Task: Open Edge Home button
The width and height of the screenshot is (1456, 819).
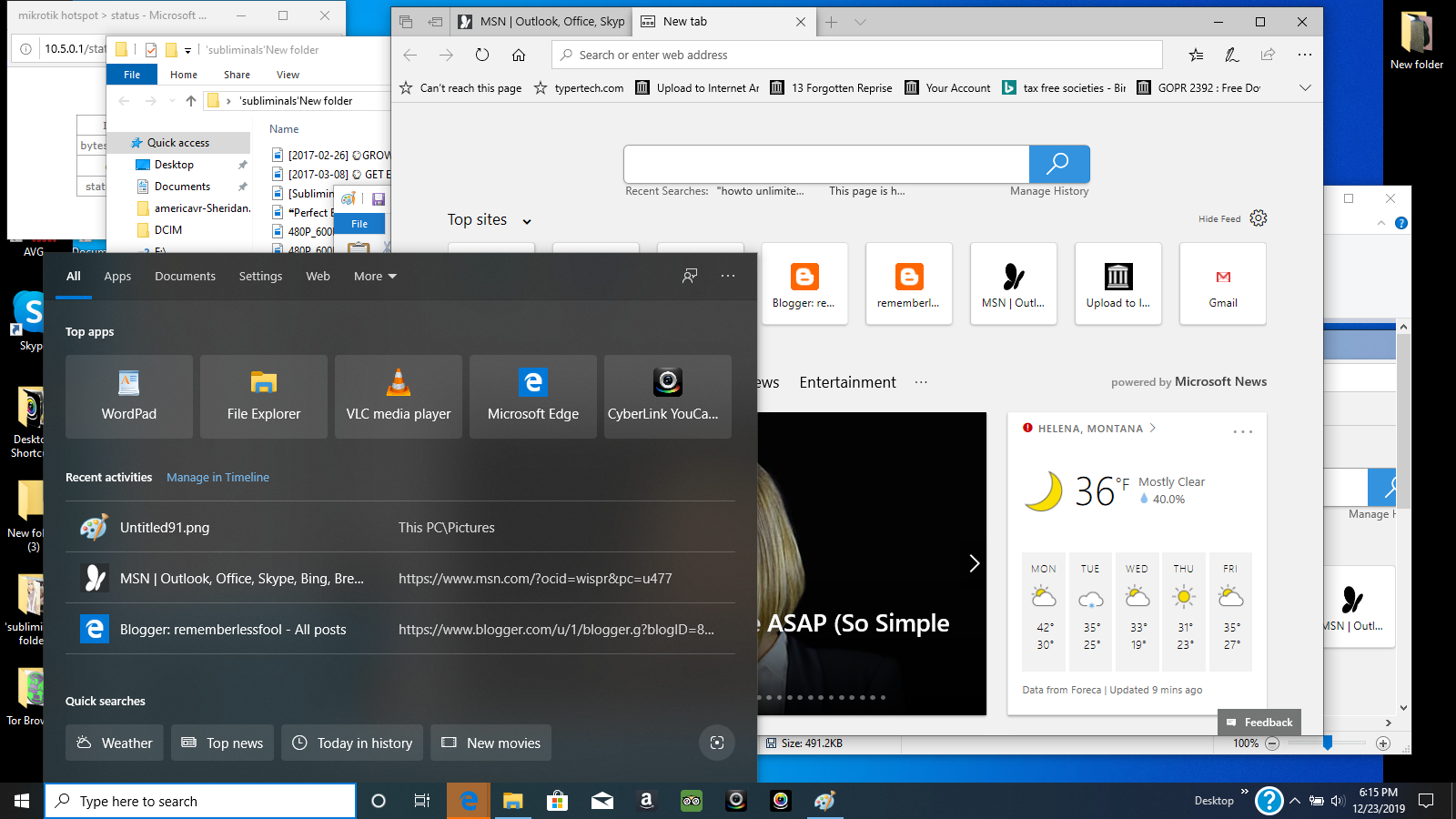Action: [519, 55]
